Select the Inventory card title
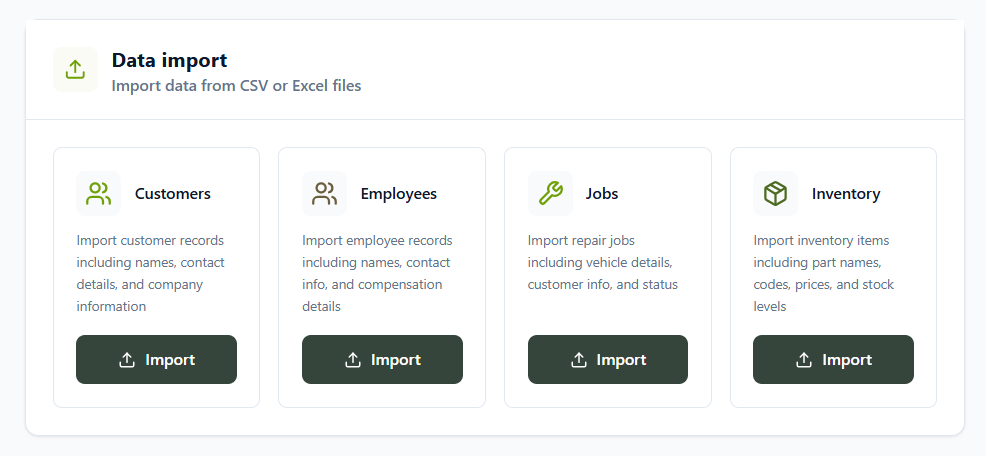The width and height of the screenshot is (986, 456). tap(846, 194)
